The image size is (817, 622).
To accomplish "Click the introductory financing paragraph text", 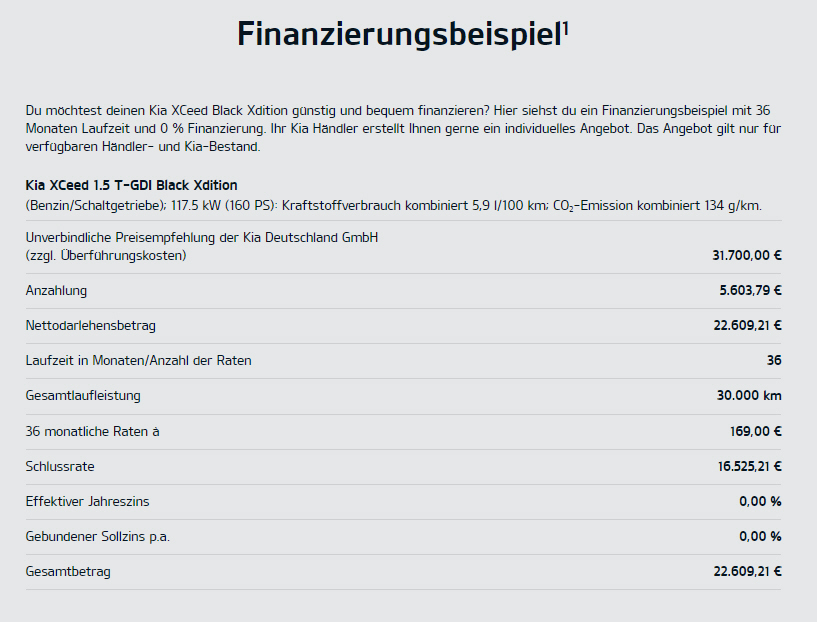I will click(398, 128).
